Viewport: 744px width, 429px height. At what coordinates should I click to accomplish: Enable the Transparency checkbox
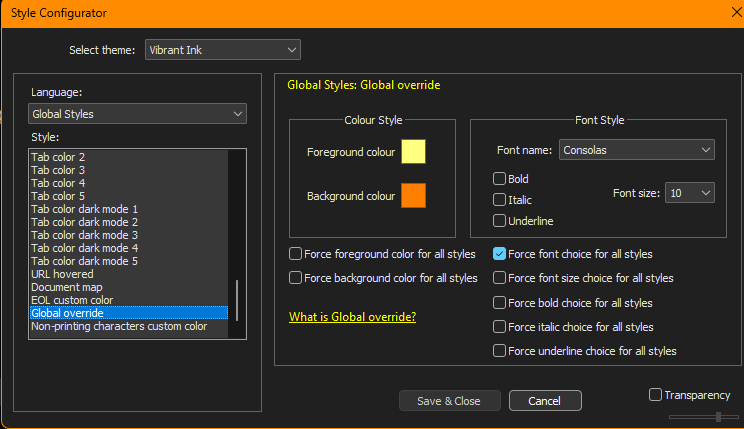656,395
